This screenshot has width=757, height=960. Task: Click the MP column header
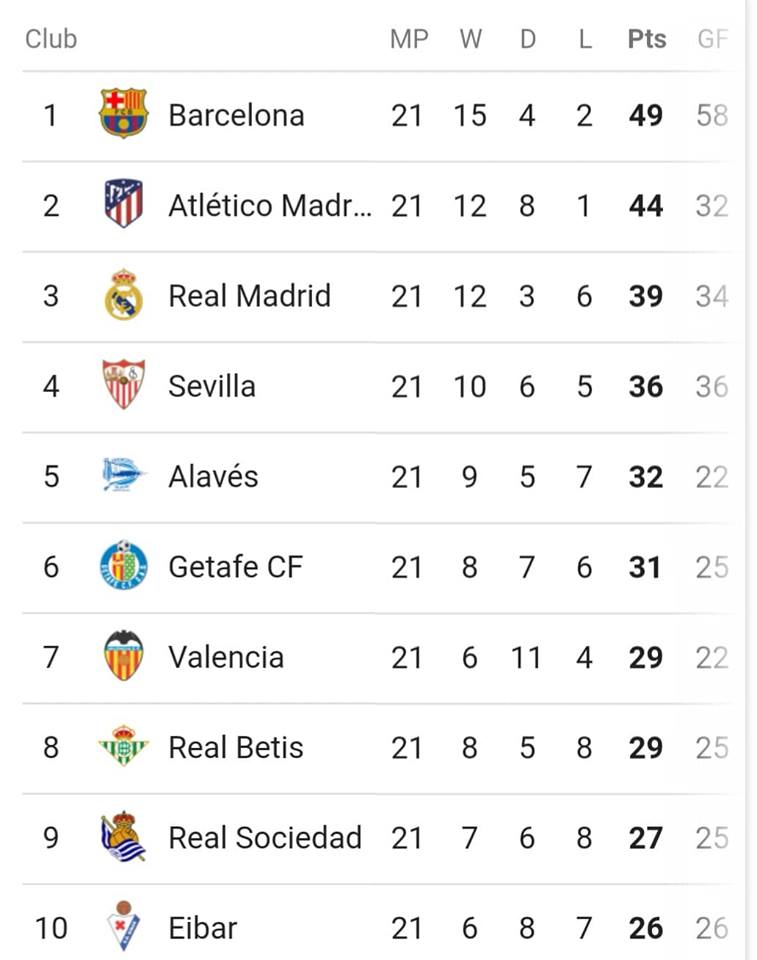pyautogui.click(x=409, y=39)
